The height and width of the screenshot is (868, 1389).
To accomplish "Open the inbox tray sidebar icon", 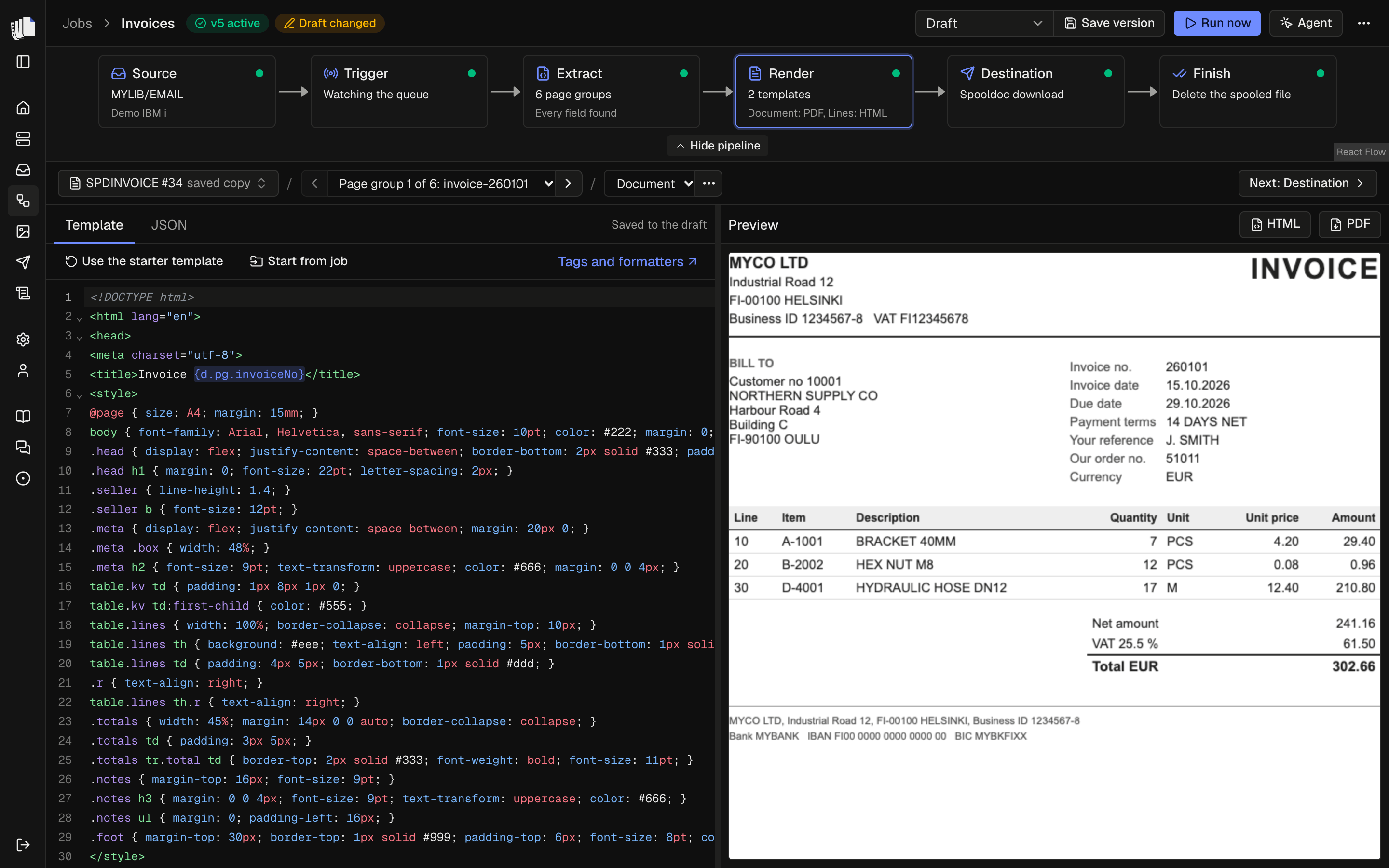I will pyautogui.click(x=23, y=170).
